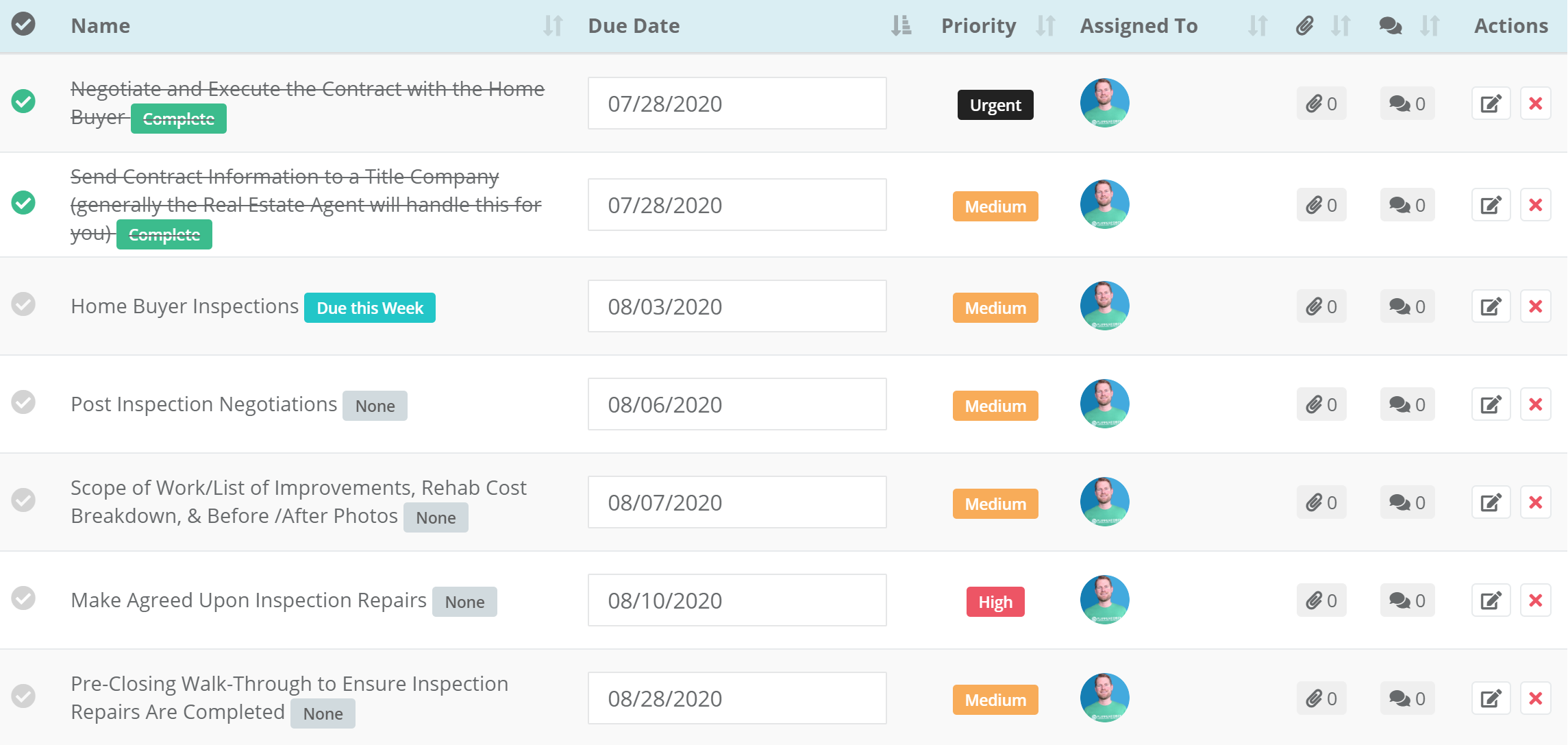Delete the Send Contract Information task
Viewport: 1568px width, 745px height.
[1535, 205]
